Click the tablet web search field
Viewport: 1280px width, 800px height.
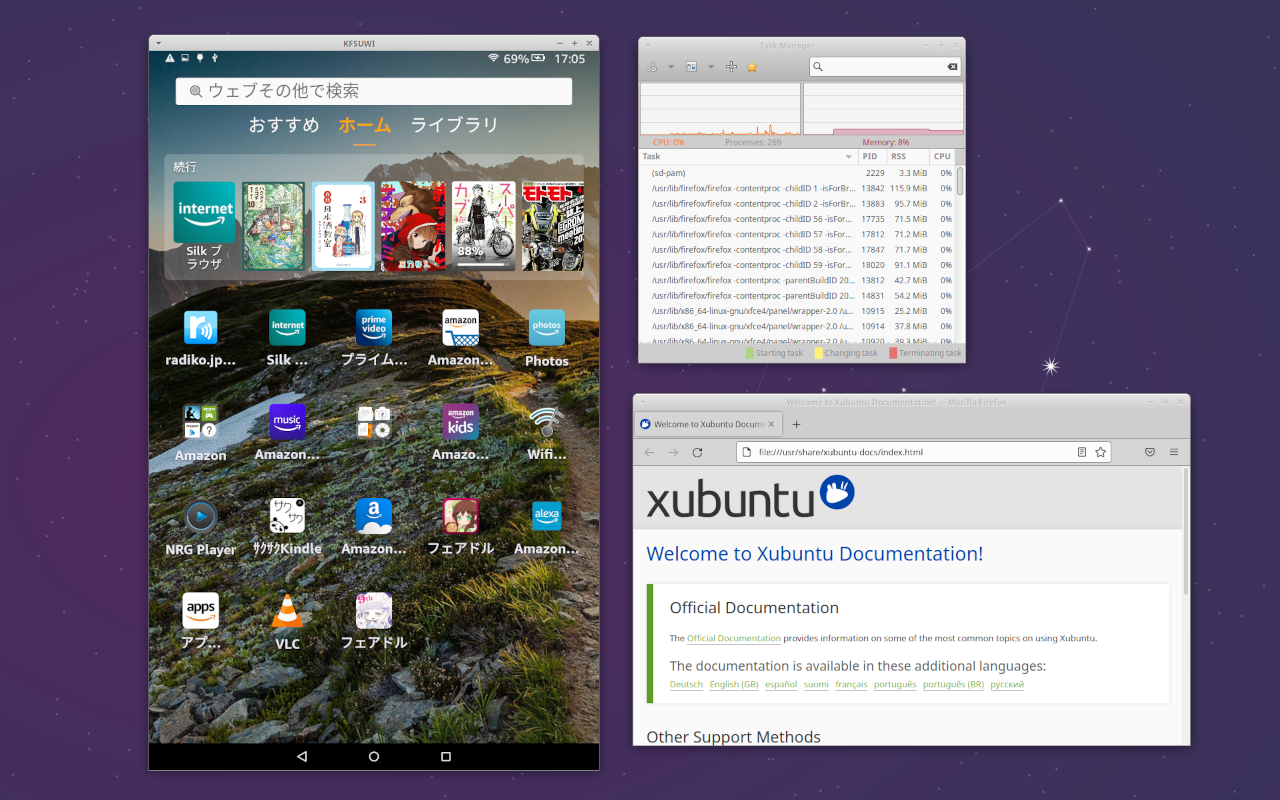tap(374, 91)
